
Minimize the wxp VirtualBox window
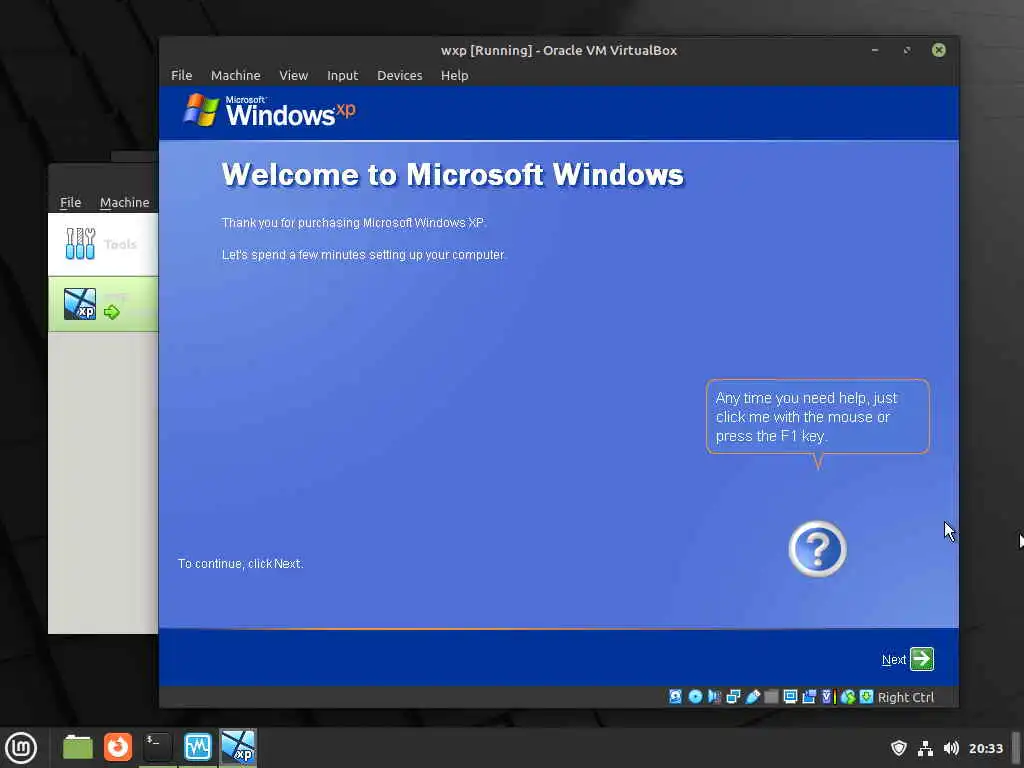click(x=874, y=50)
